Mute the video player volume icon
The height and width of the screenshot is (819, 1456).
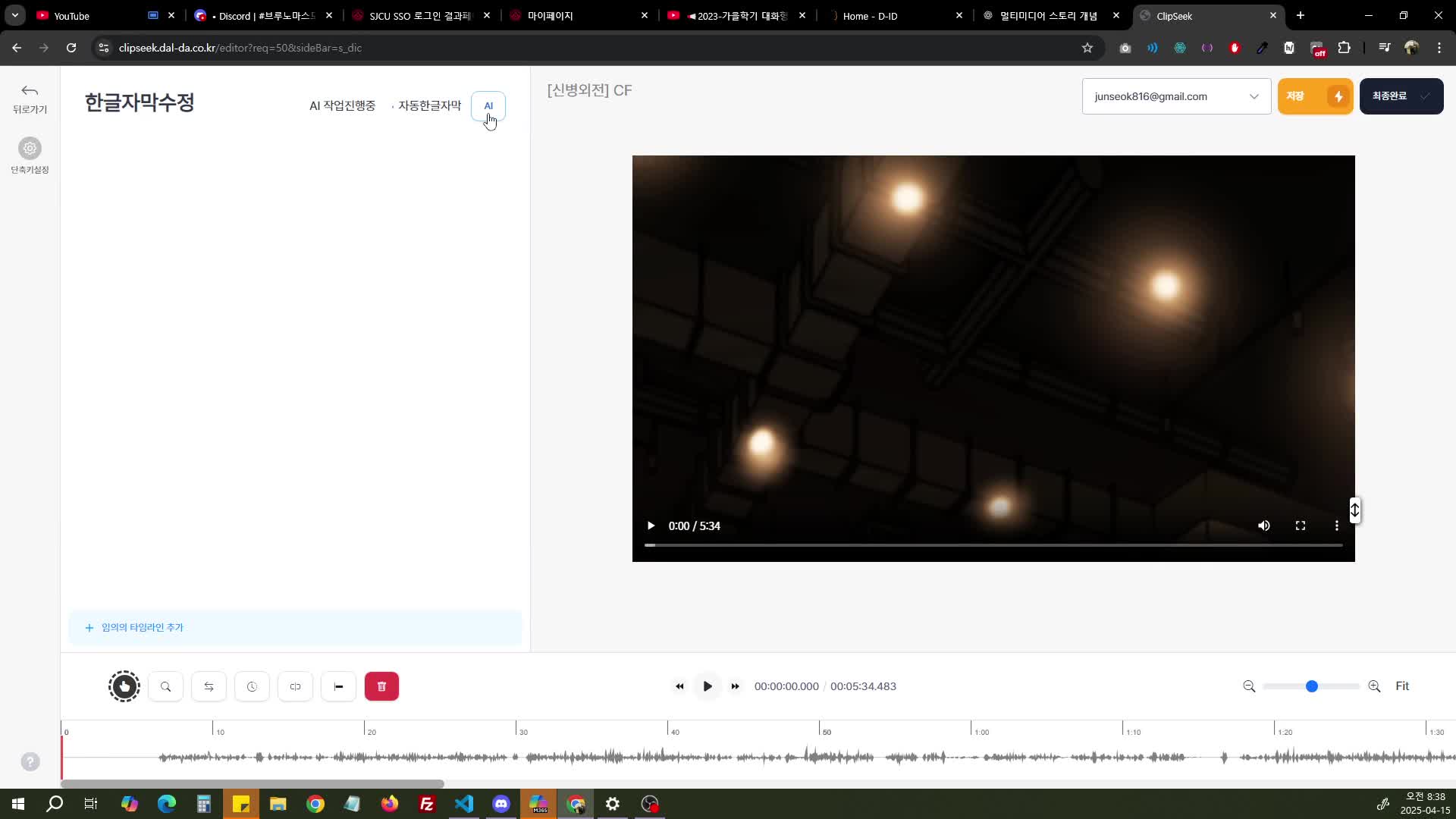pyautogui.click(x=1264, y=526)
